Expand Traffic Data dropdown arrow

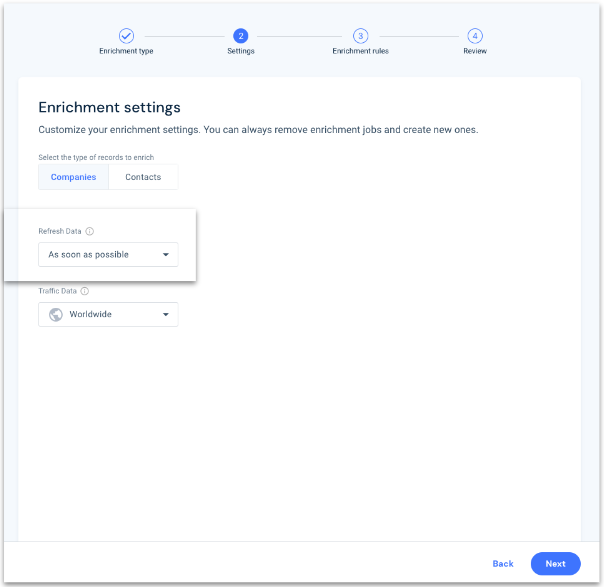(166, 315)
